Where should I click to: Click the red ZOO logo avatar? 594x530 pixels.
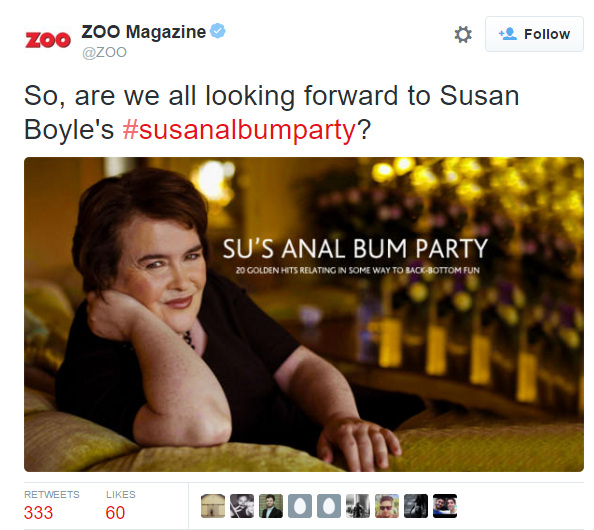point(48,40)
